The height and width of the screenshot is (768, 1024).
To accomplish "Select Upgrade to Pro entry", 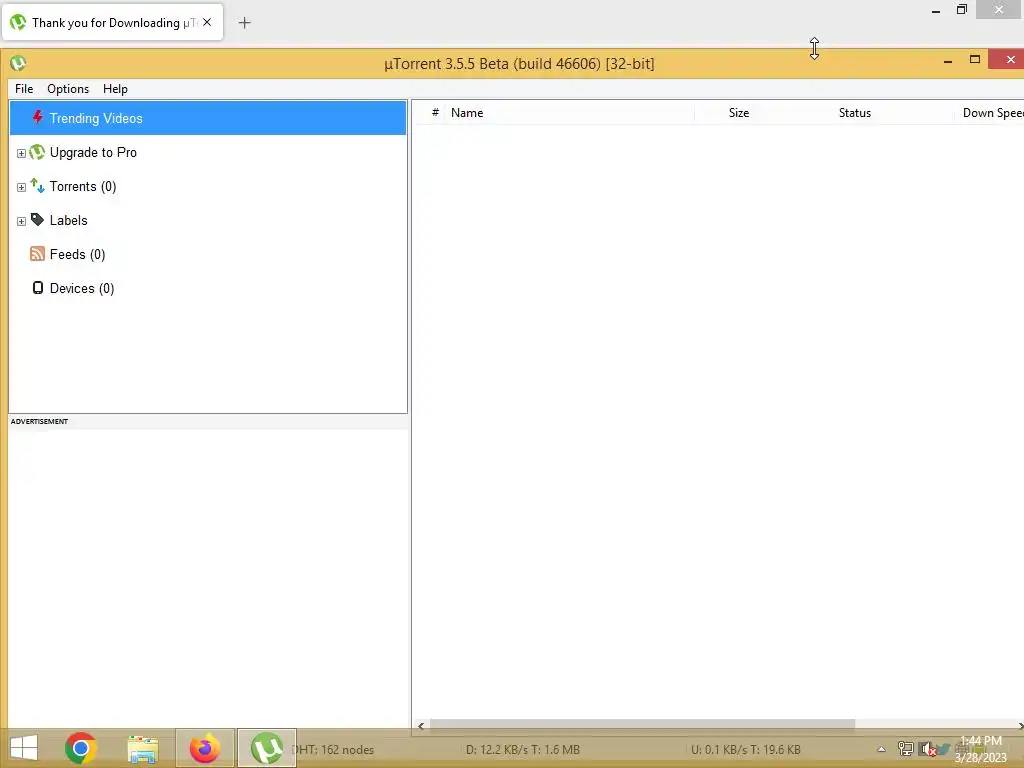I will pyautogui.click(x=93, y=152).
